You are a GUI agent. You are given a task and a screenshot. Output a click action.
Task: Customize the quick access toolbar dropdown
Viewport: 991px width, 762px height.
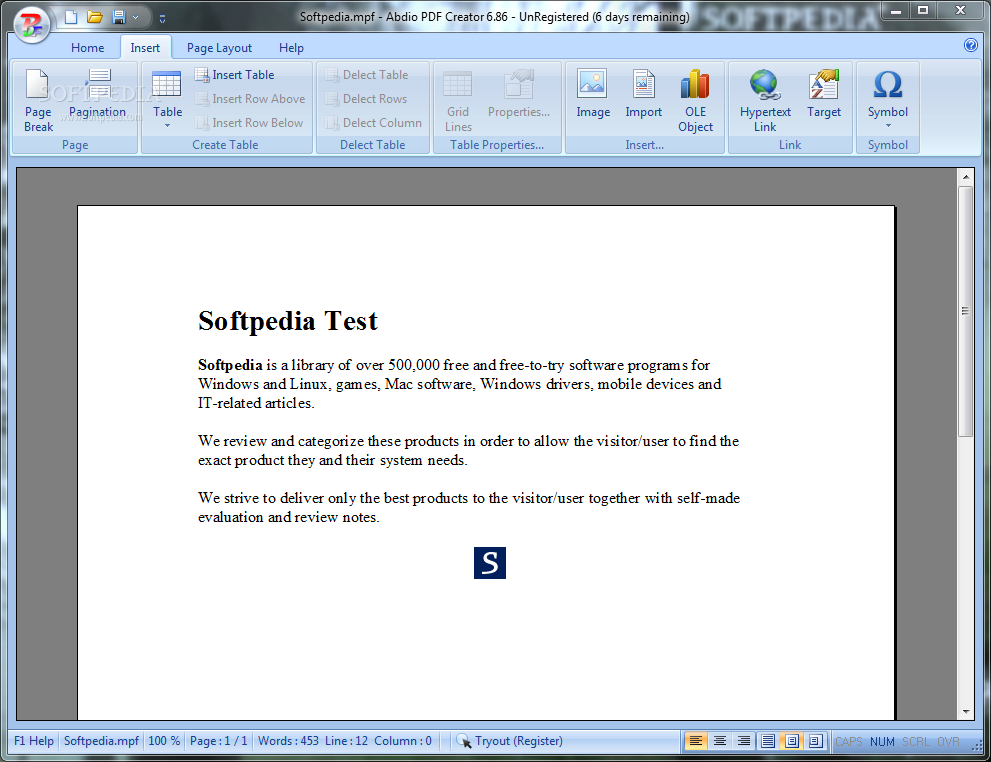(x=162, y=18)
